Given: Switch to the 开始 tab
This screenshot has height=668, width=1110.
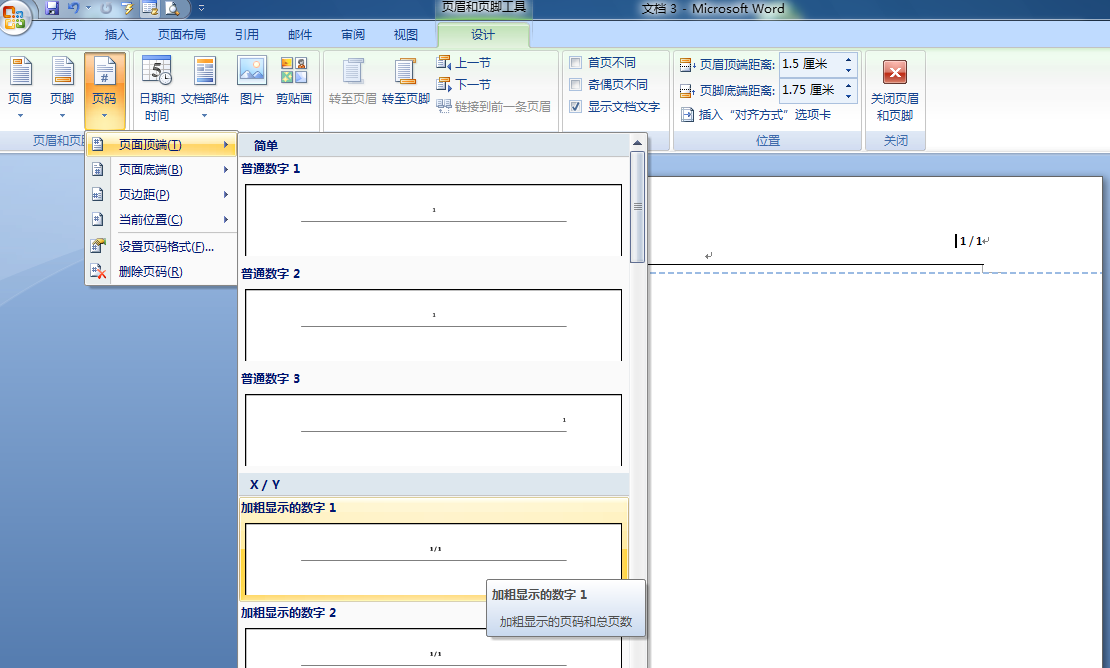Looking at the screenshot, I should 64,35.
